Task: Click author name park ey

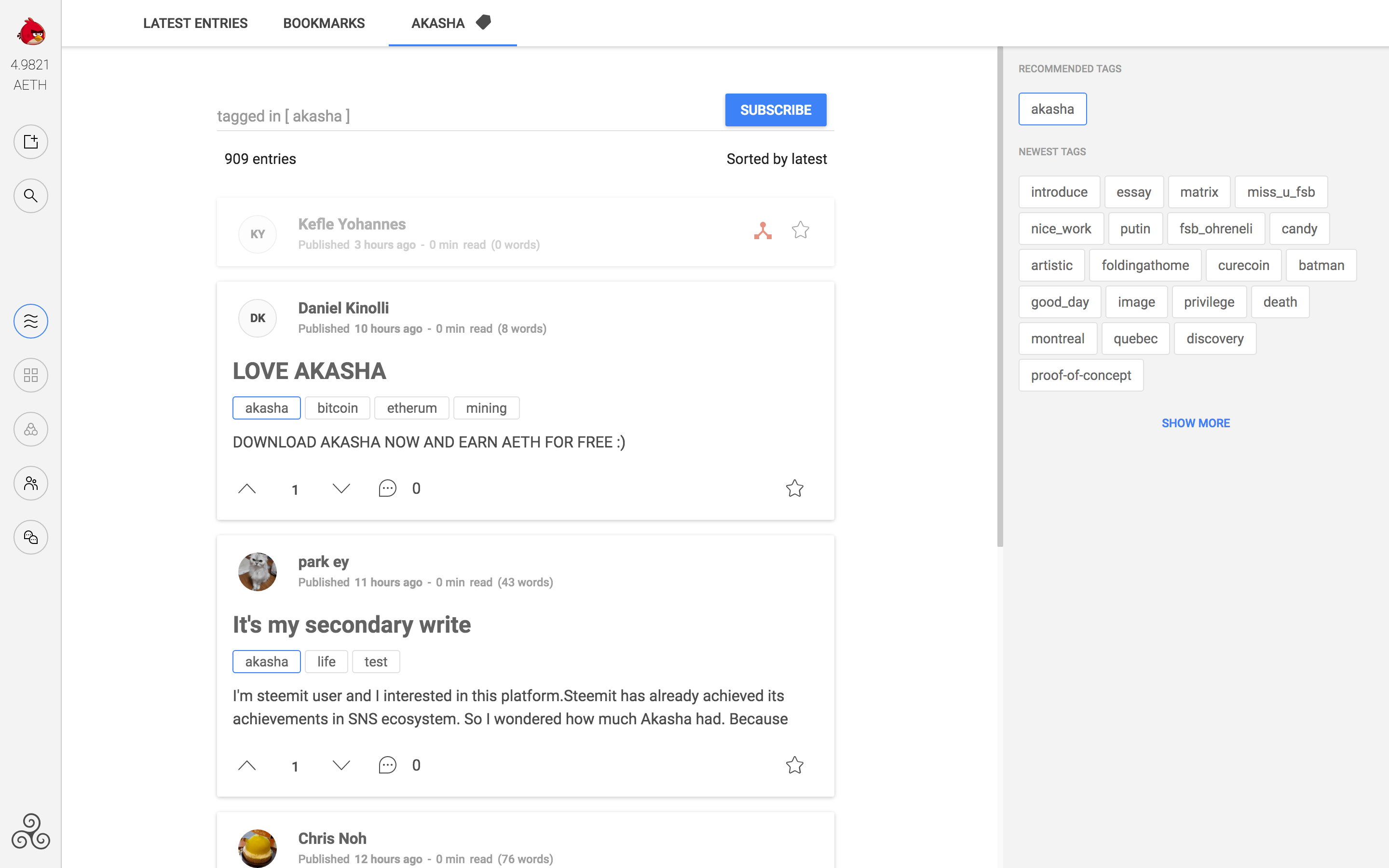Action: click(323, 562)
